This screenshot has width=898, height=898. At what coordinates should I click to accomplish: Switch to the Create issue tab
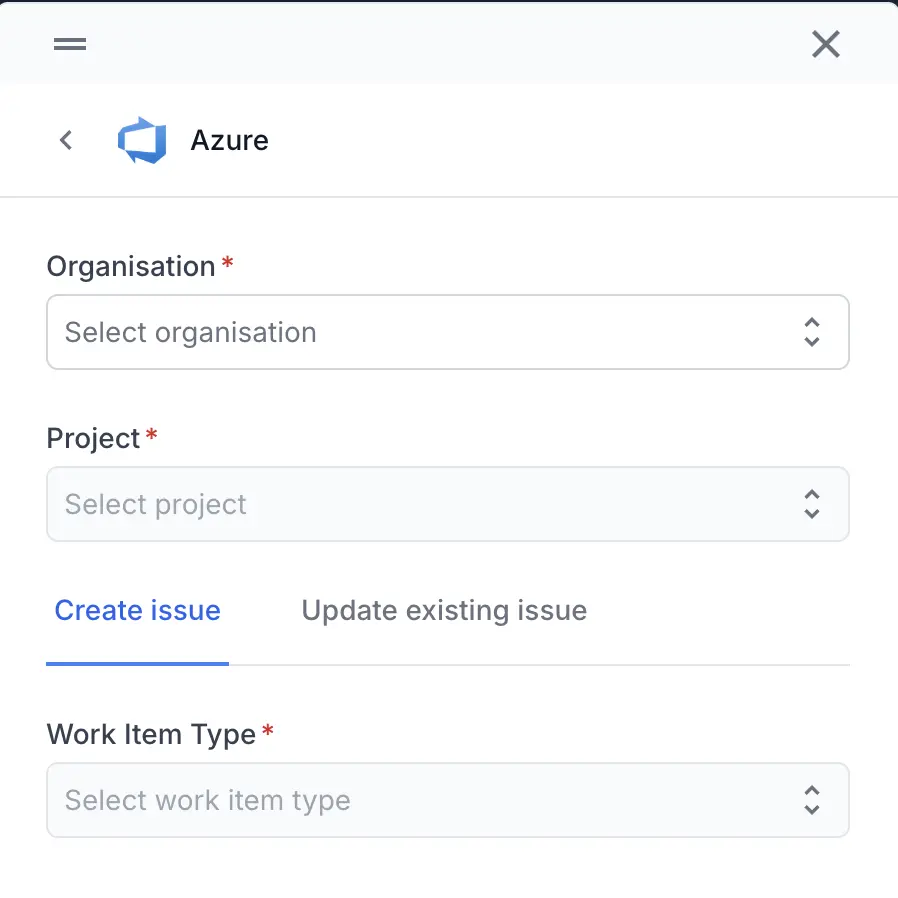(x=137, y=611)
